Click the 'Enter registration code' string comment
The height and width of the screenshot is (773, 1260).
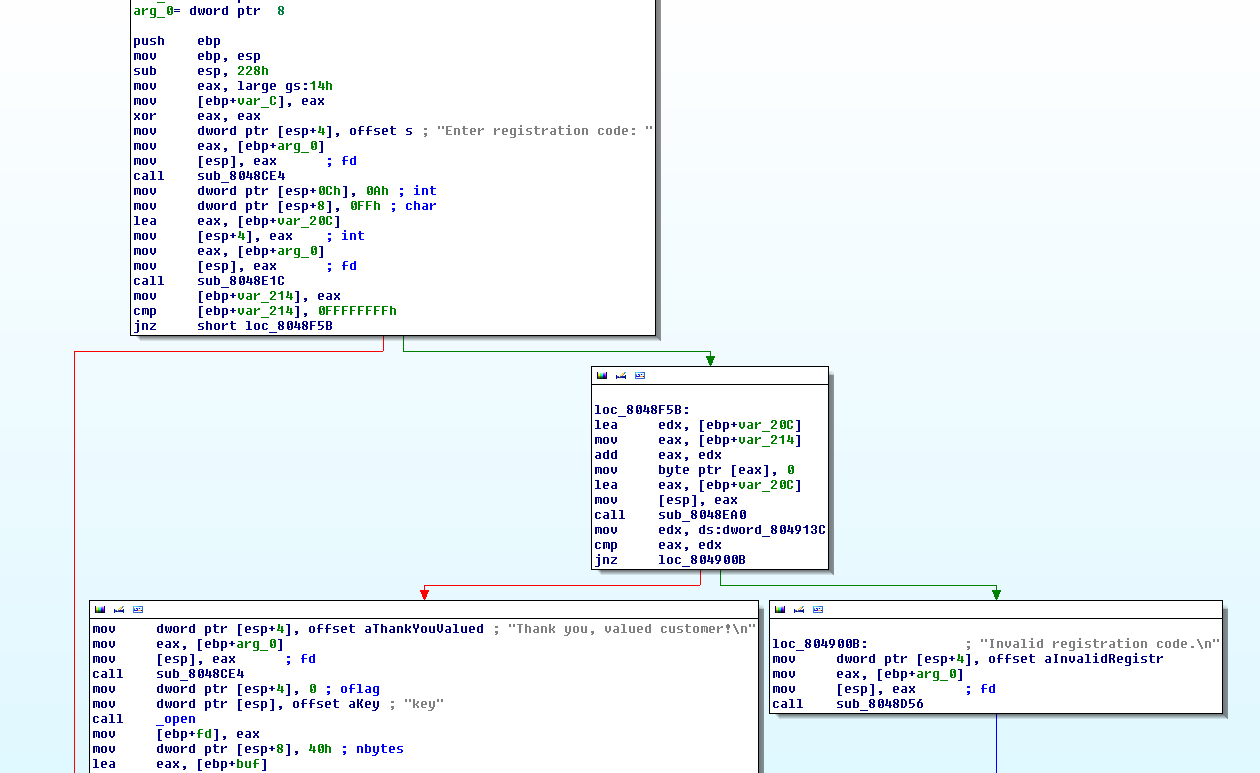[545, 131]
